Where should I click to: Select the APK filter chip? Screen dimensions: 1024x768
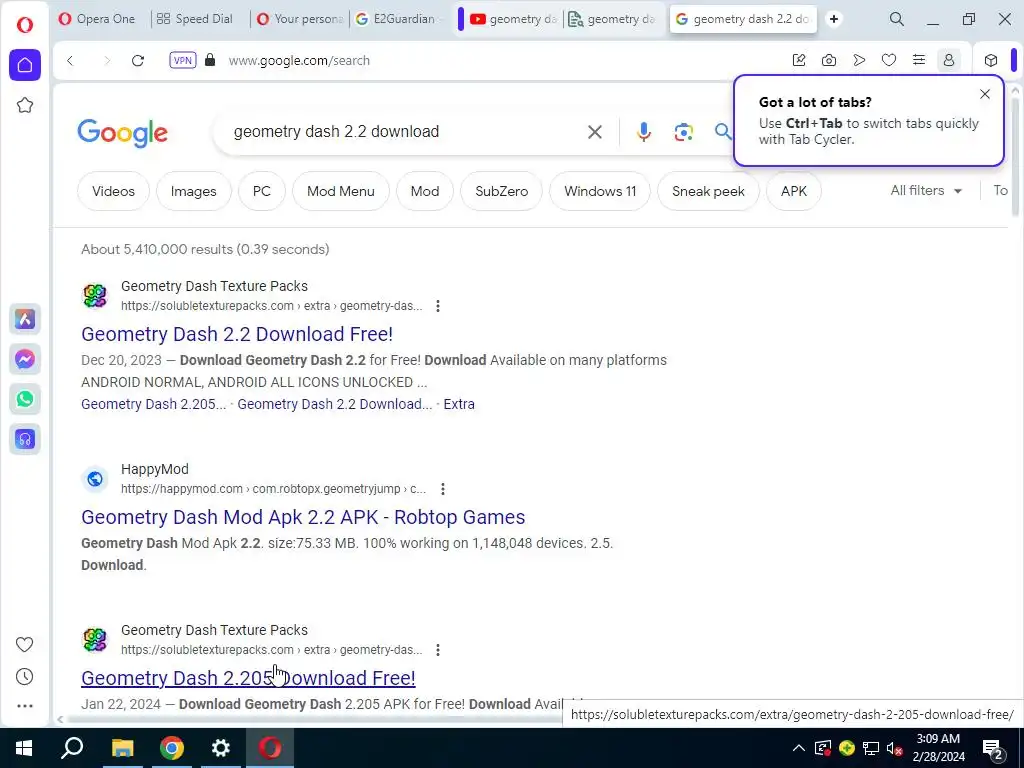(x=794, y=191)
